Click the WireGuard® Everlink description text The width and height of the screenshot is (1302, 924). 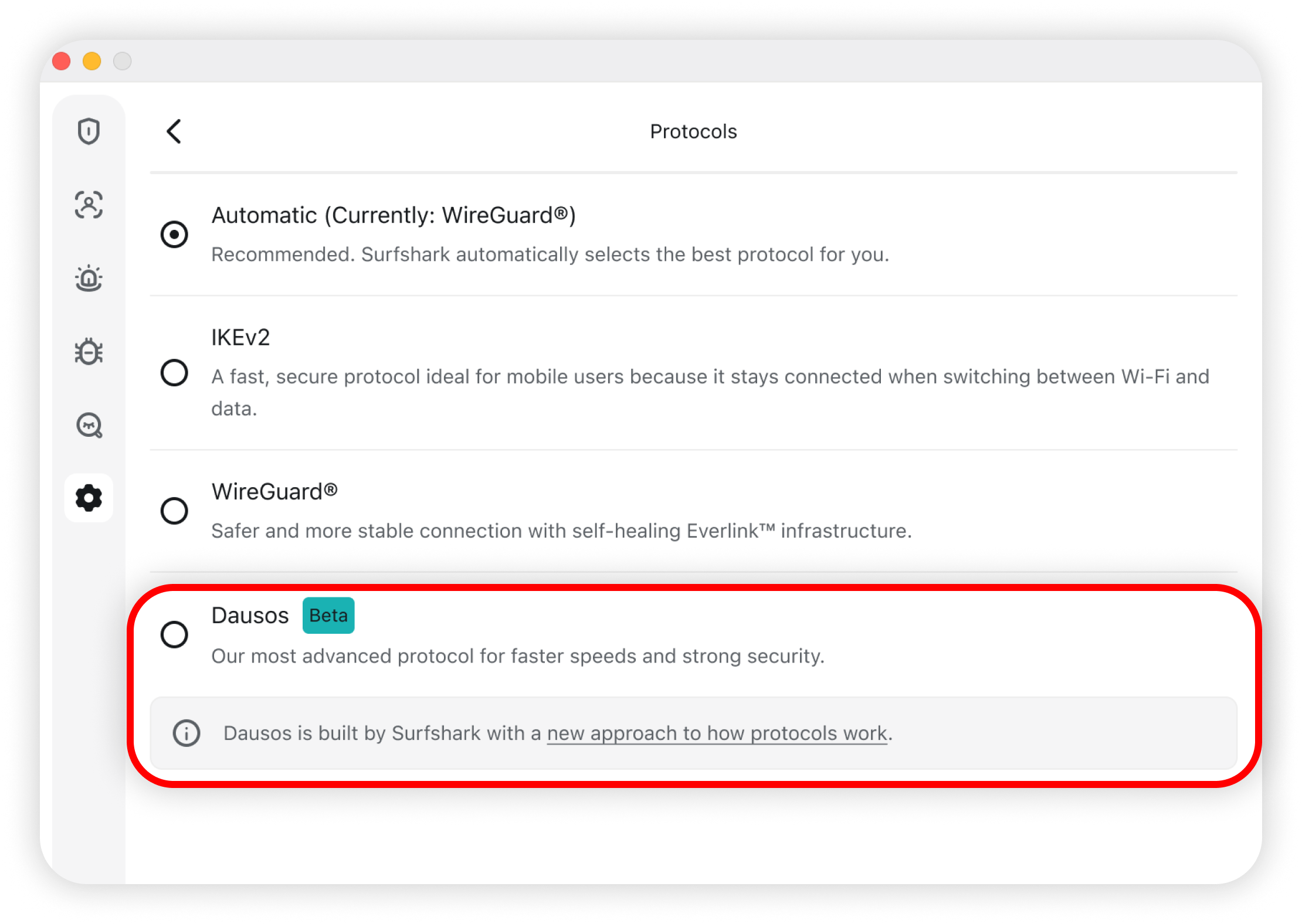[561, 531]
